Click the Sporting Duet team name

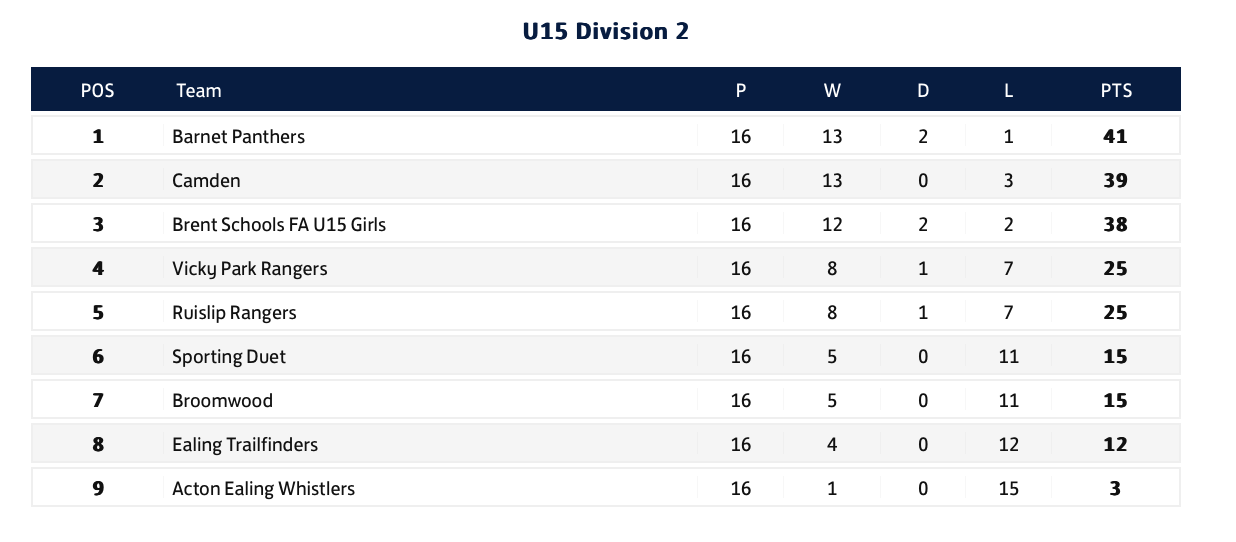[228, 356]
